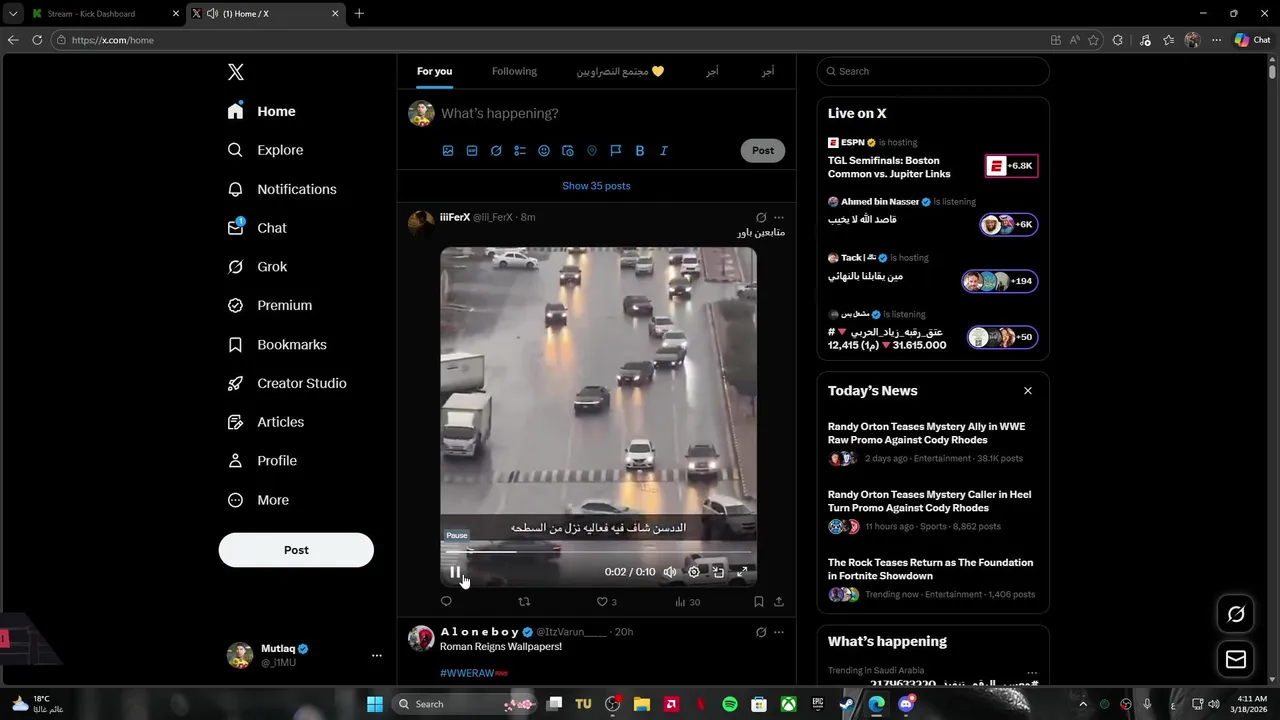The height and width of the screenshot is (720, 1280).
Task: Open Chat in left sidebar
Action: click(x=258, y=228)
